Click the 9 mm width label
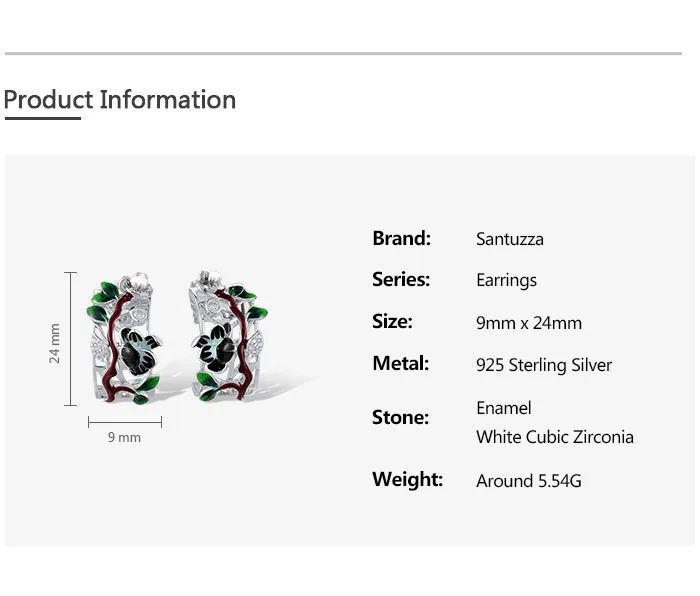The width and height of the screenshot is (700, 596). point(124,437)
